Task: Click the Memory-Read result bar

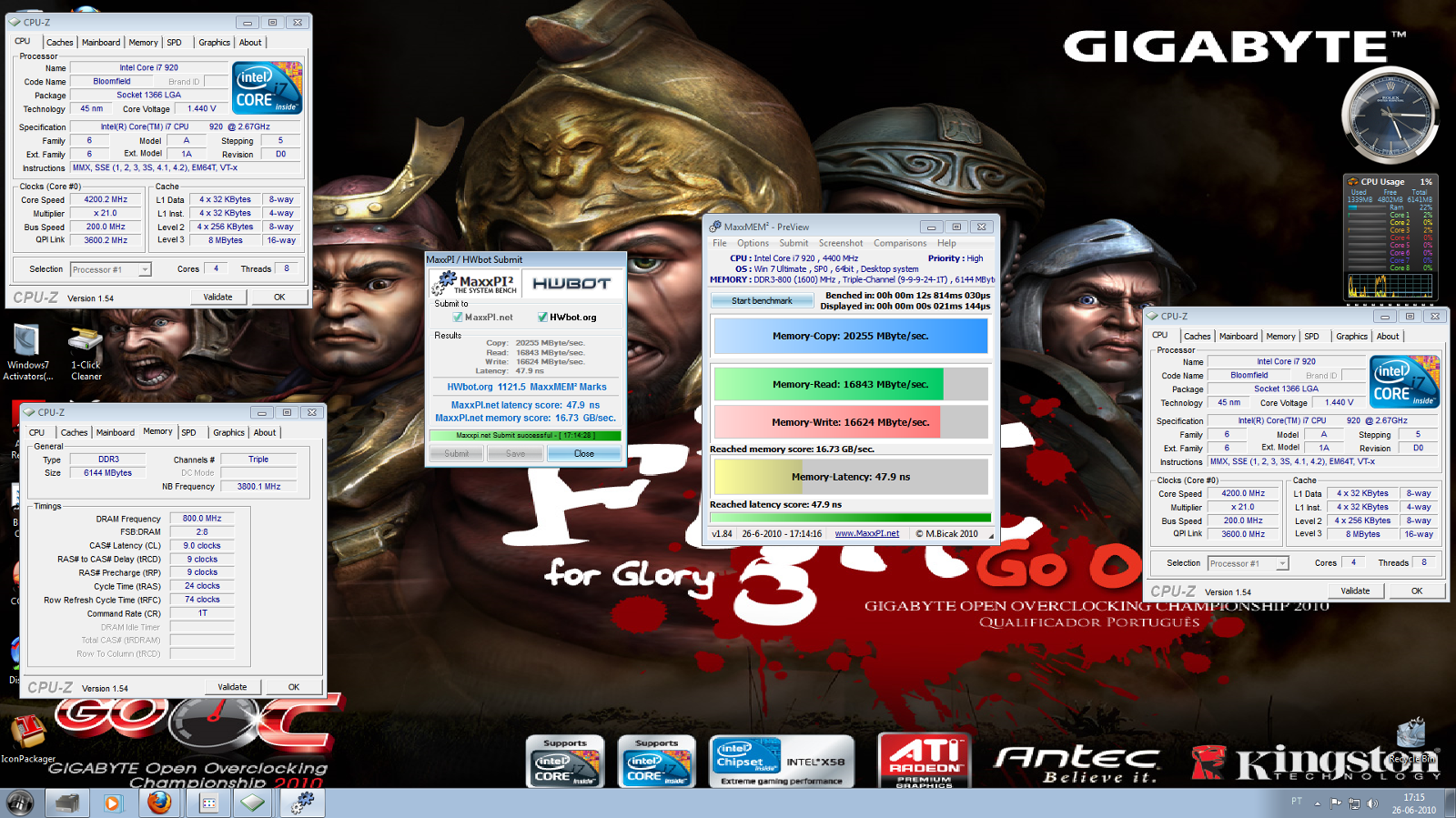Action: [x=850, y=384]
